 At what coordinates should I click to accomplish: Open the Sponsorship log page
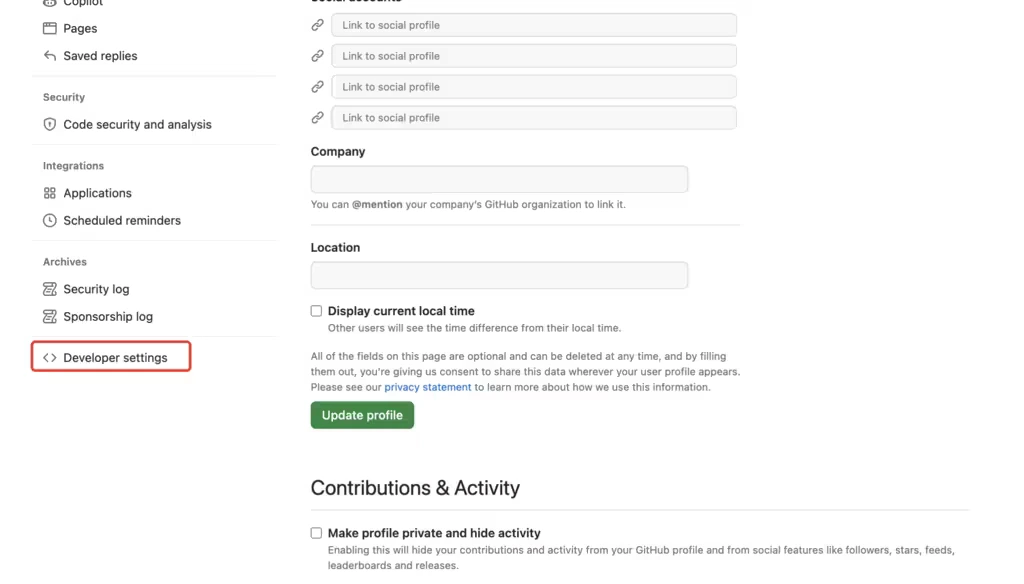coord(108,316)
